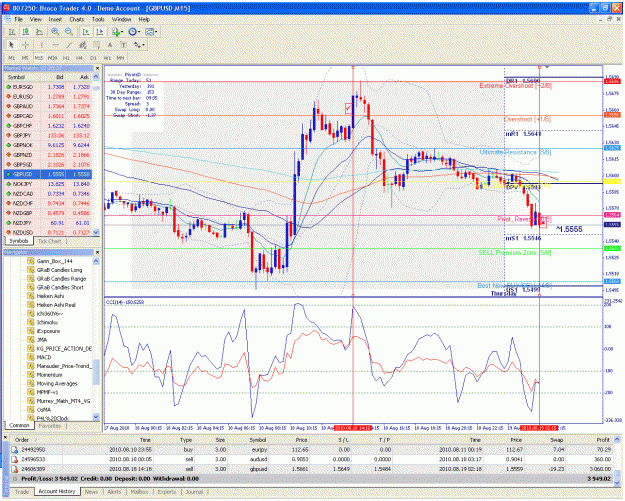
Task: Open the Trade tab in Terminal
Action: [x=22, y=492]
